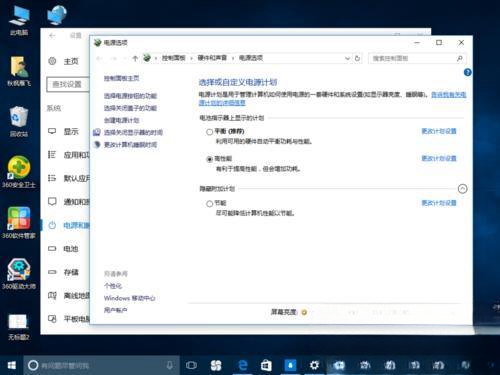
Task: Open 控制面板主页 link
Action: [121, 78]
